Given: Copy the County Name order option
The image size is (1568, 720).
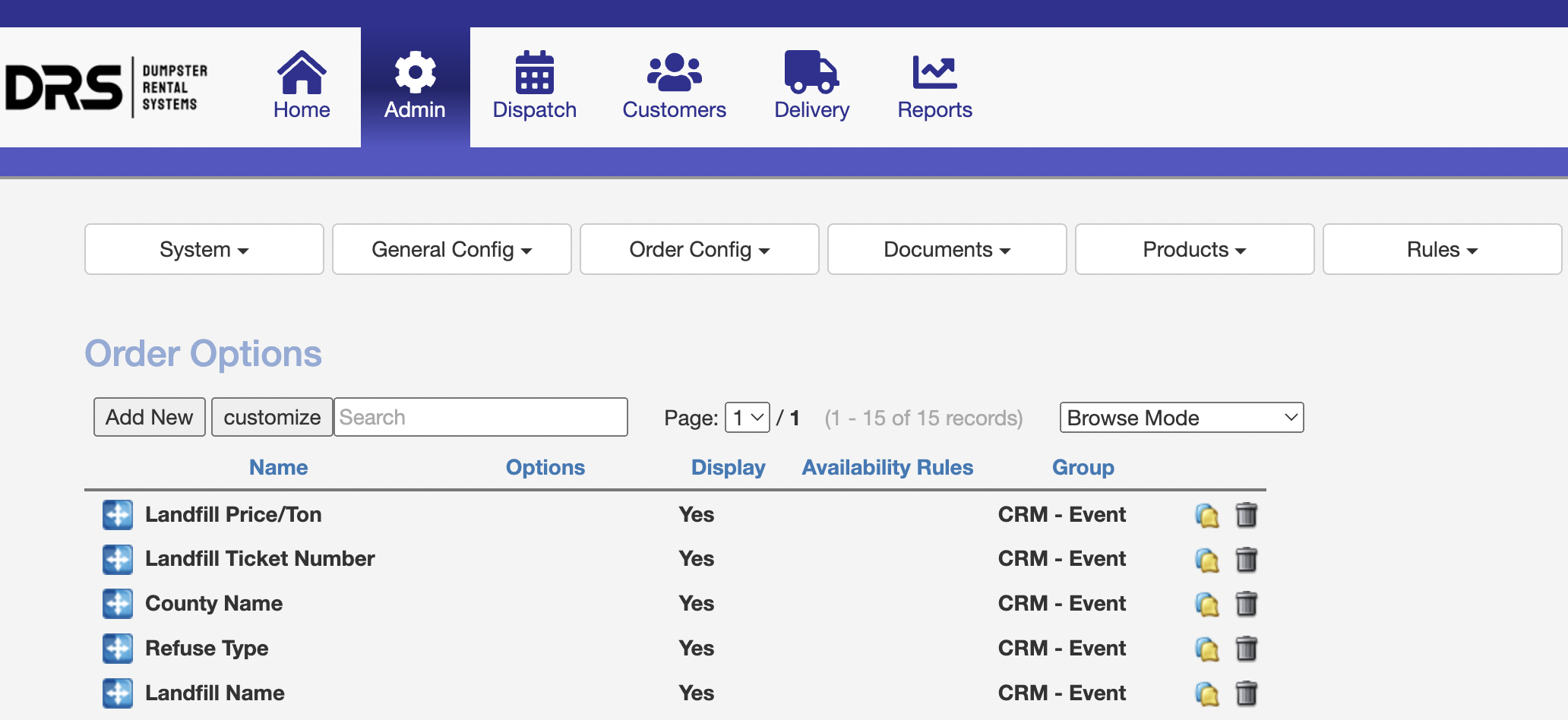Looking at the screenshot, I should point(1206,605).
